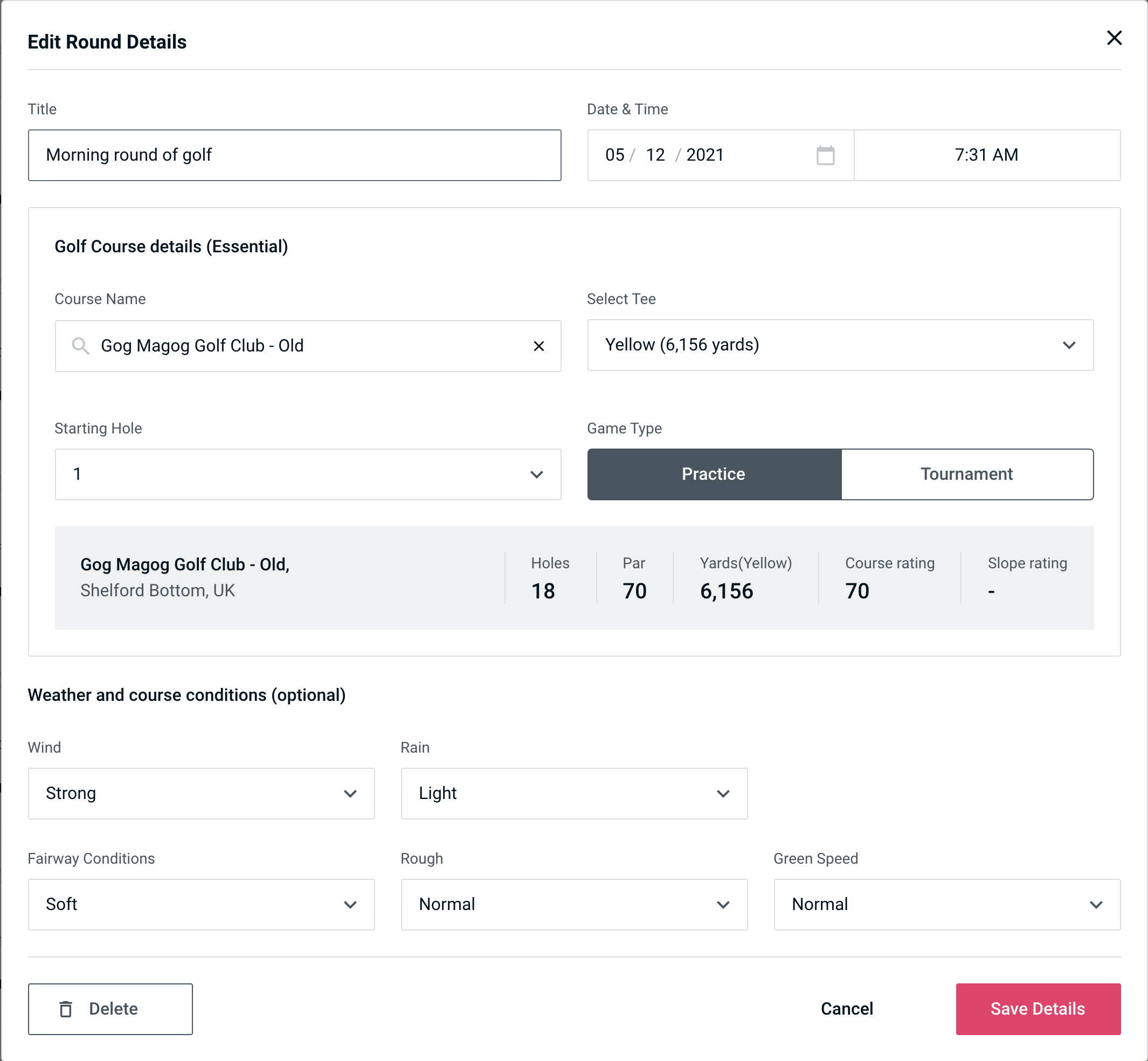The height and width of the screenshot is (1061, 1148).
Task: Open the Starting Hole dropdown menu
Action: point(307,475)
